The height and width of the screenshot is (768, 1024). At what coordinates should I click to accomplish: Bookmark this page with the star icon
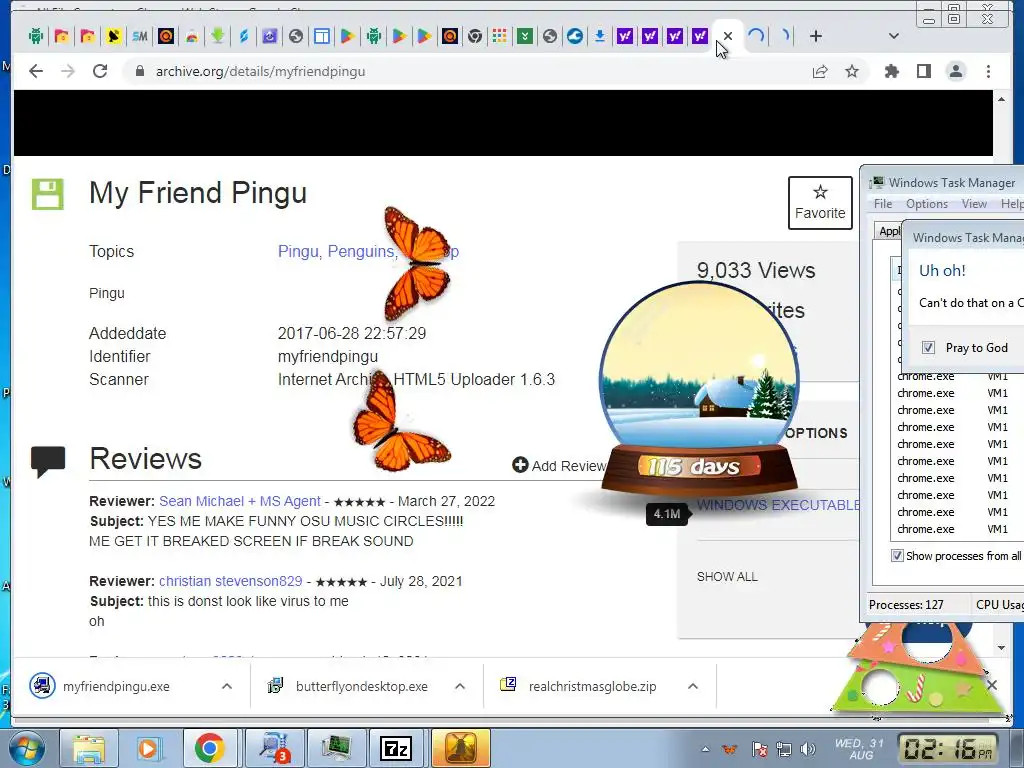click(852, 71)
